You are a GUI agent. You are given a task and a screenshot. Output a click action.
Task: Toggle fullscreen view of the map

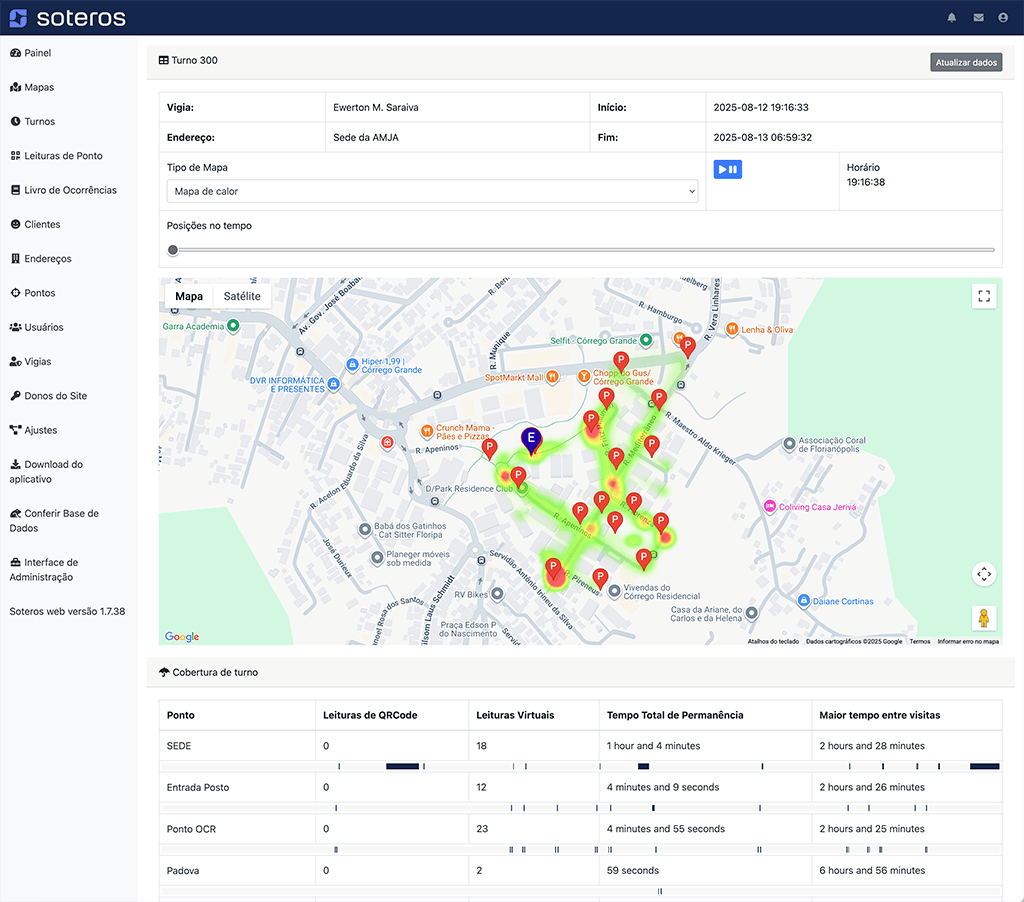984,296
